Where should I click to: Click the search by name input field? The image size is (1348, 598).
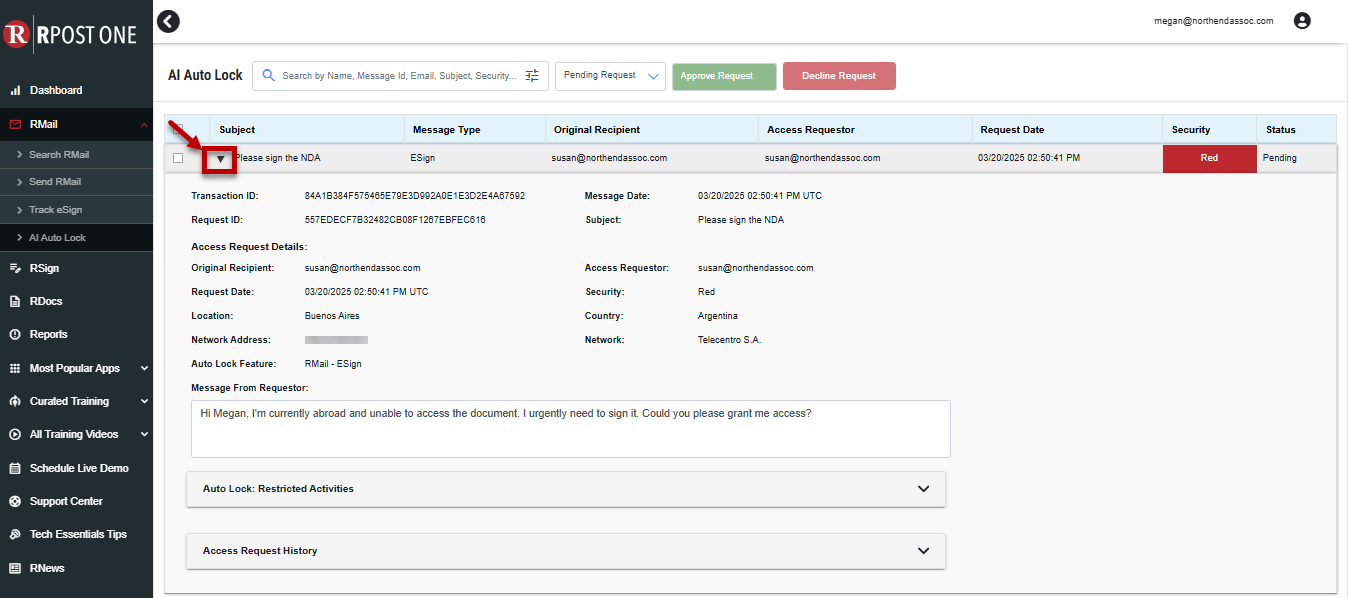click(x=399, y=76)
